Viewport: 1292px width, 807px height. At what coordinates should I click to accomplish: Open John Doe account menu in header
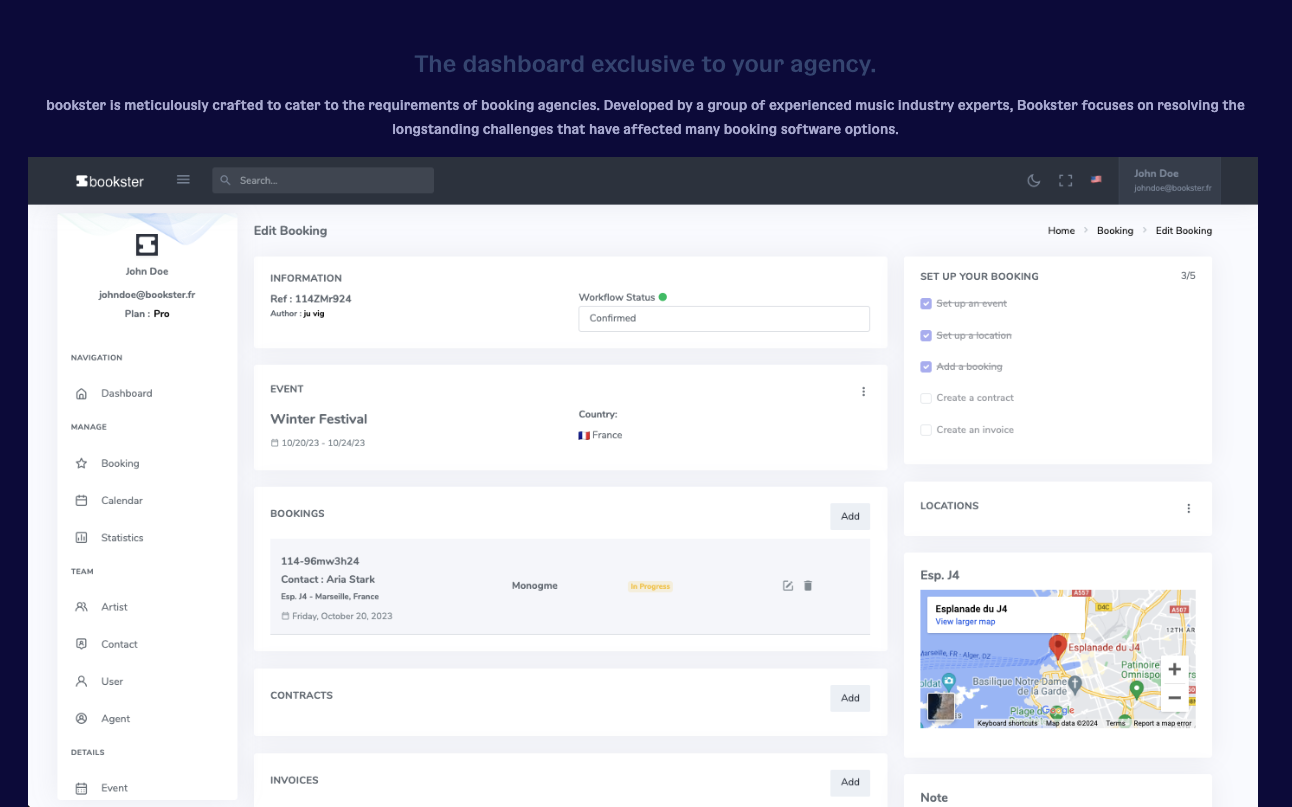pos(1170,181)
